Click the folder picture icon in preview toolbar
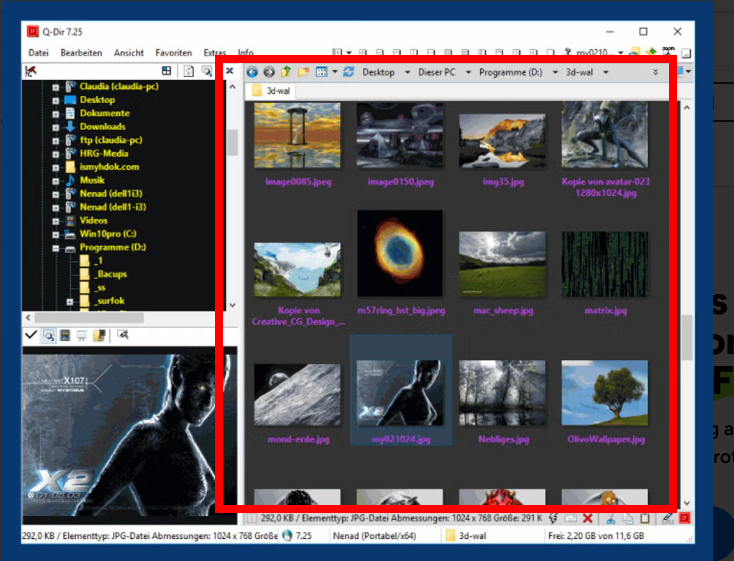Image resolution: width=734 pixels, height=561 pixels. [x=99, y=335]
